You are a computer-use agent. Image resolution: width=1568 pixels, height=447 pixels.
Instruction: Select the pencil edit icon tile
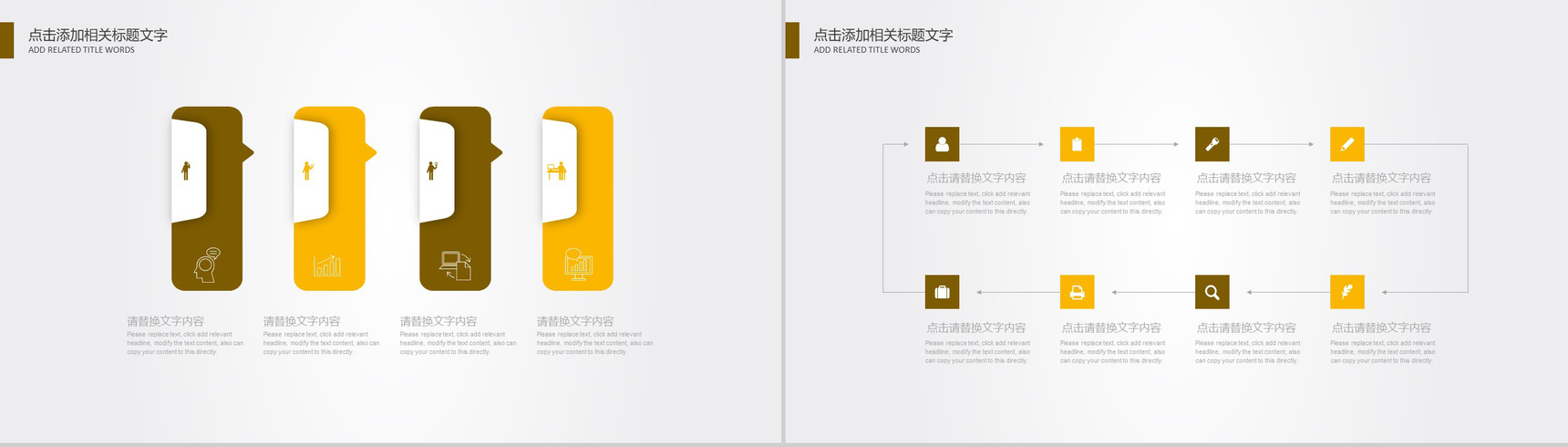(1346, 144)
